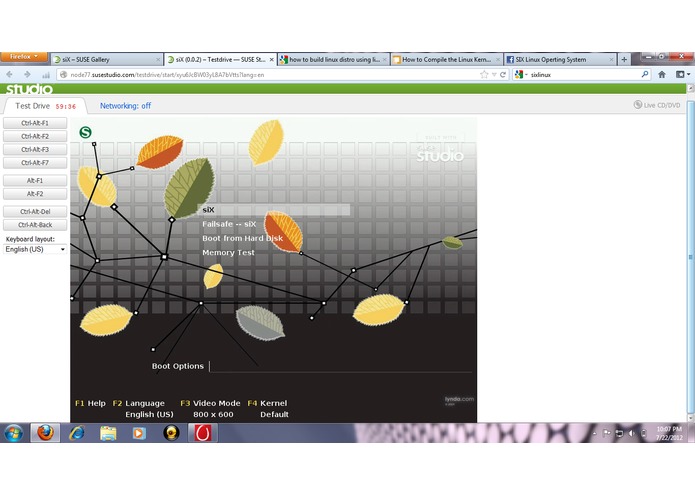Click the Boot Options input line
Screen dimensions: 695x494
click(x=340, y=366)
